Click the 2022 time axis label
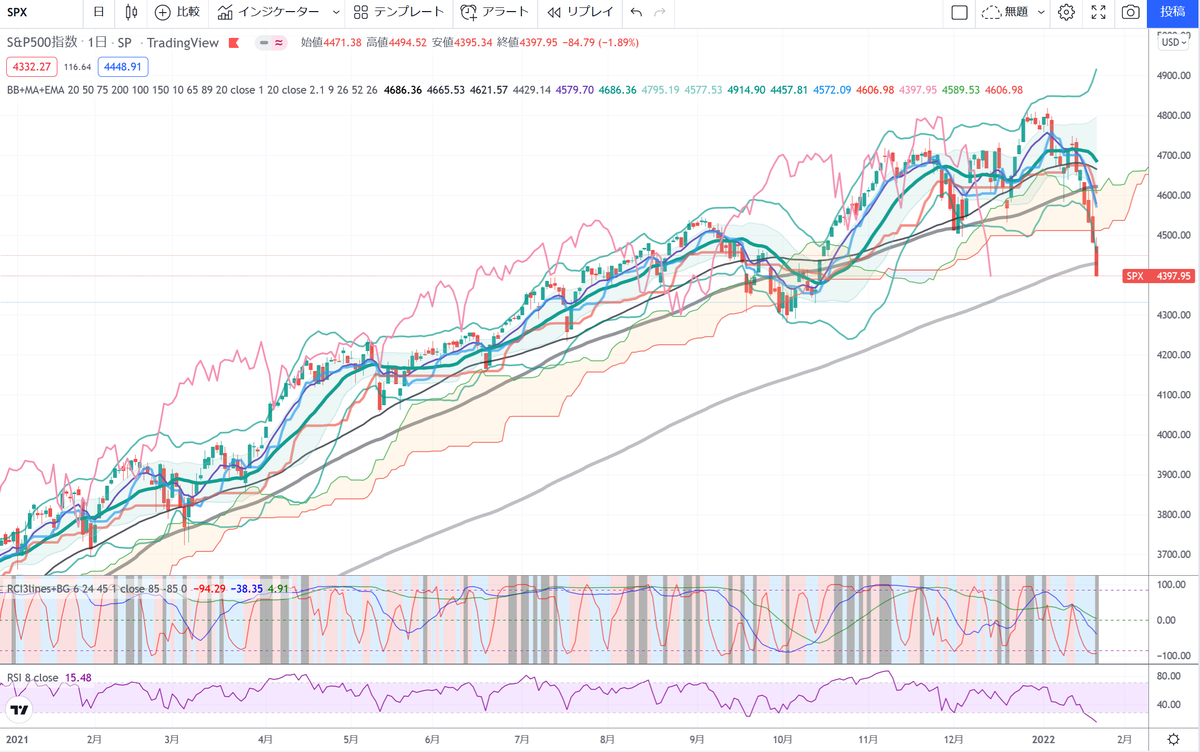1200x752 pixels. 1044,740
